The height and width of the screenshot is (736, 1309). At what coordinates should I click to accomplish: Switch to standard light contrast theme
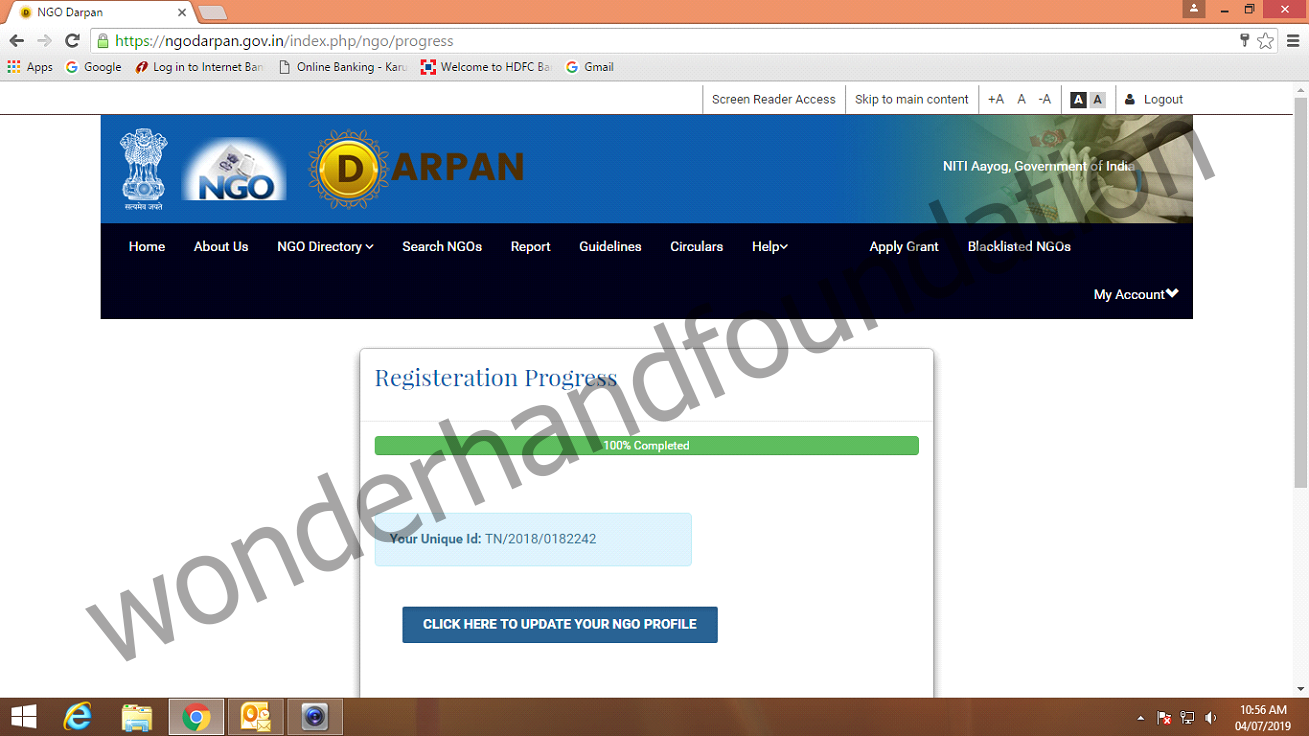click(1097, 100)
